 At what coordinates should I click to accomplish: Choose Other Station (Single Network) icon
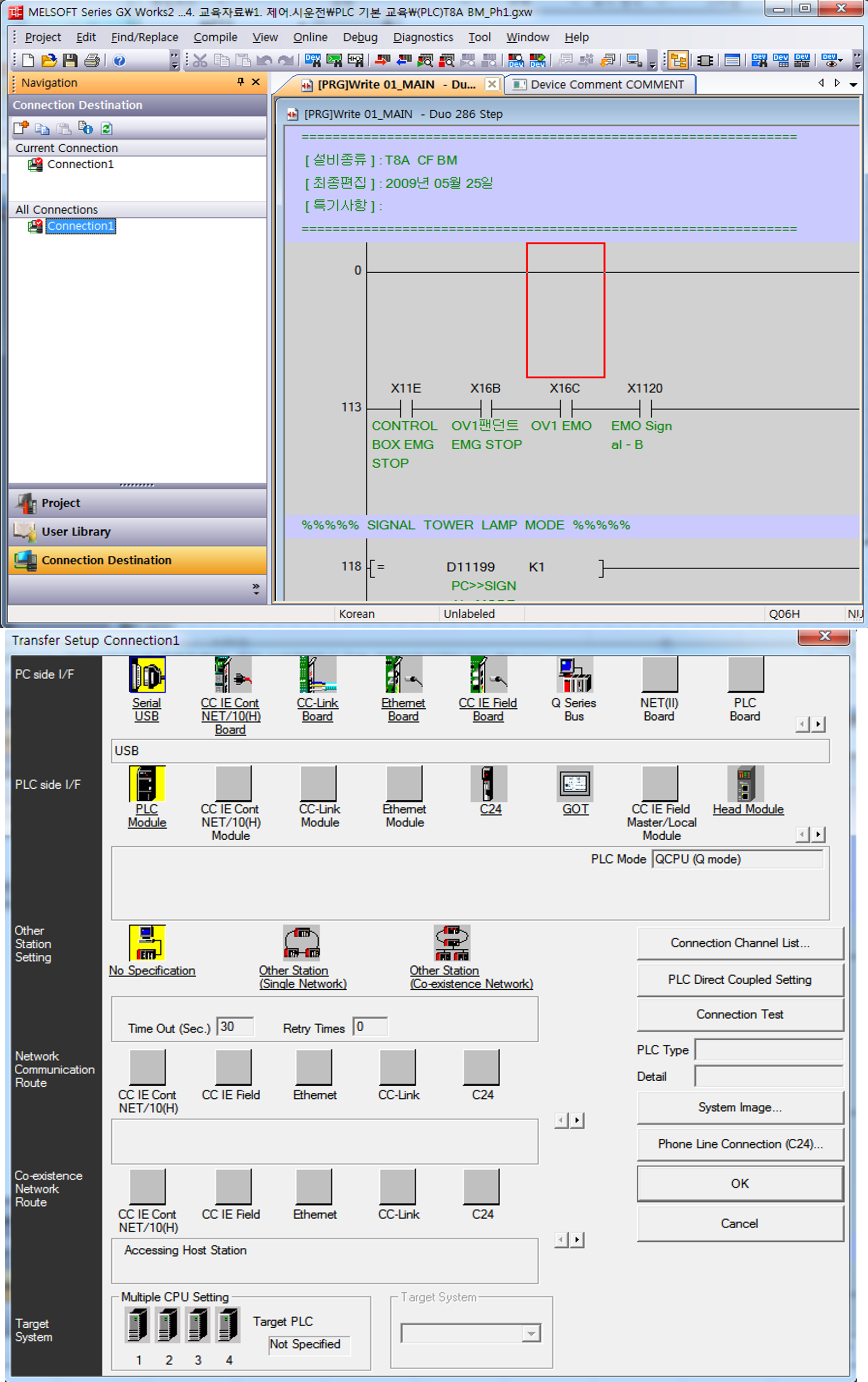301,942
